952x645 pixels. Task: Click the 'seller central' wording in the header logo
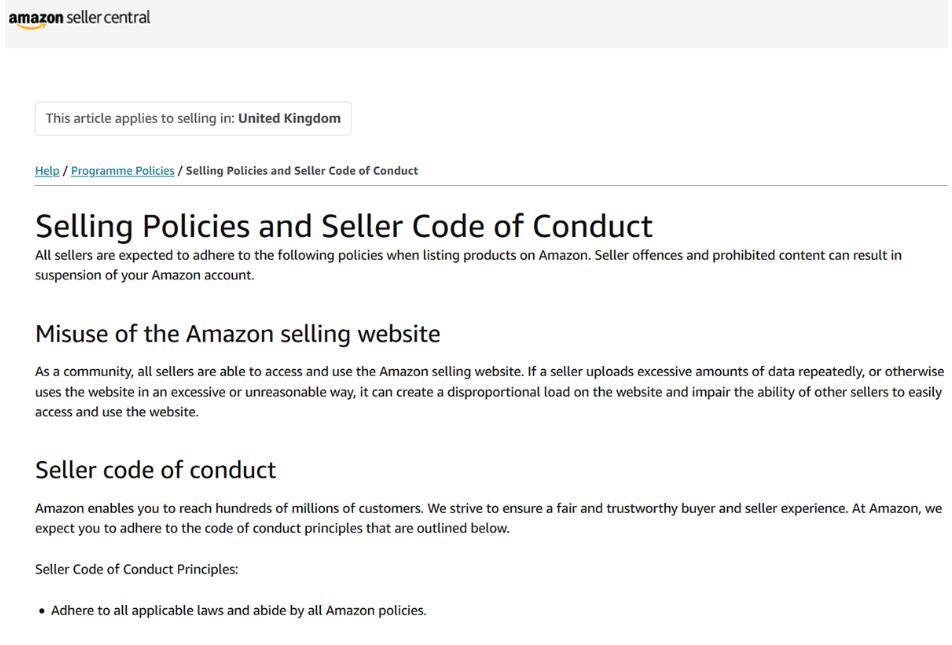[108, 17]
